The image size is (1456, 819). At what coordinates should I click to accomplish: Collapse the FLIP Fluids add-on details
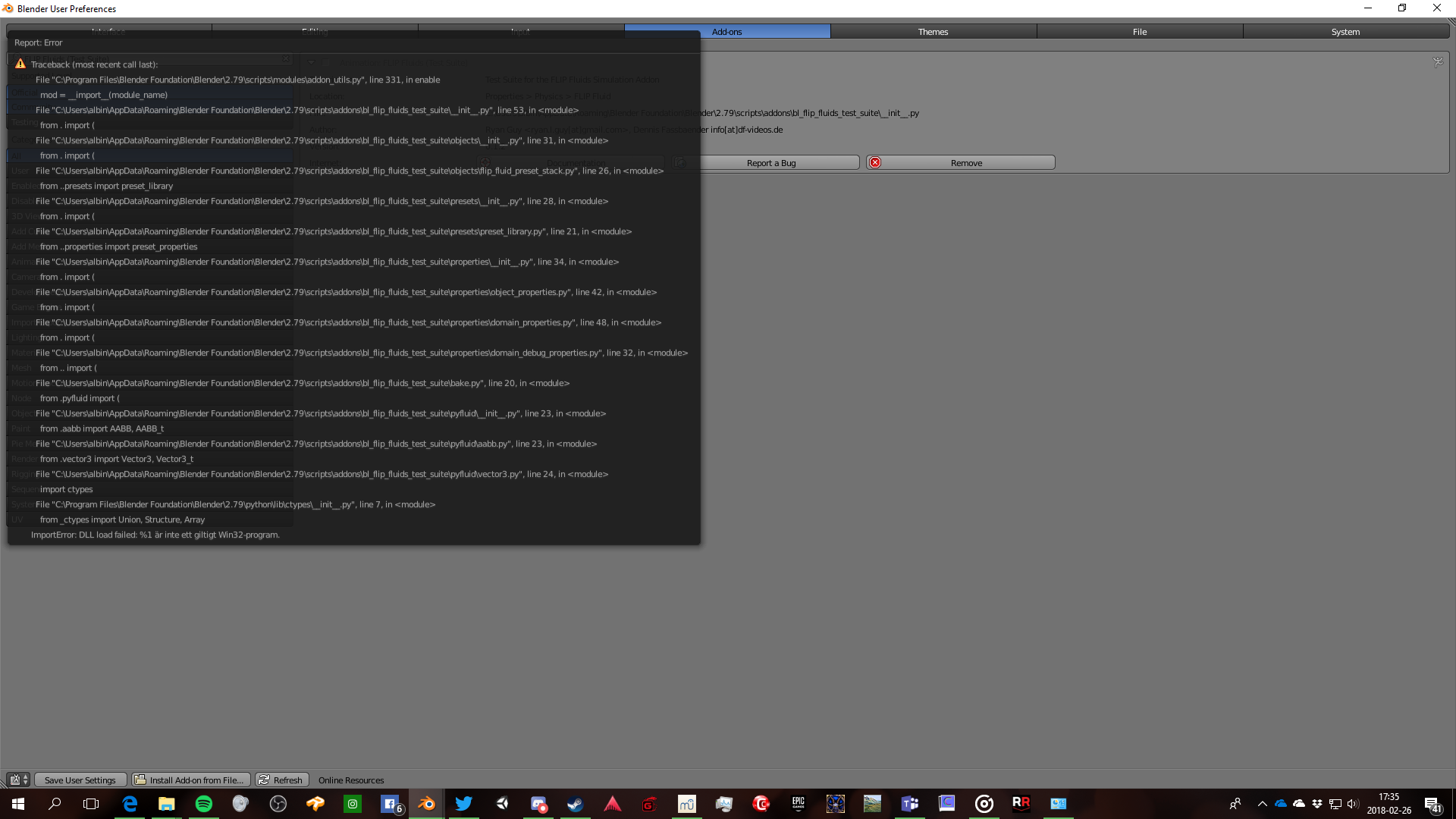click(312, 63)
